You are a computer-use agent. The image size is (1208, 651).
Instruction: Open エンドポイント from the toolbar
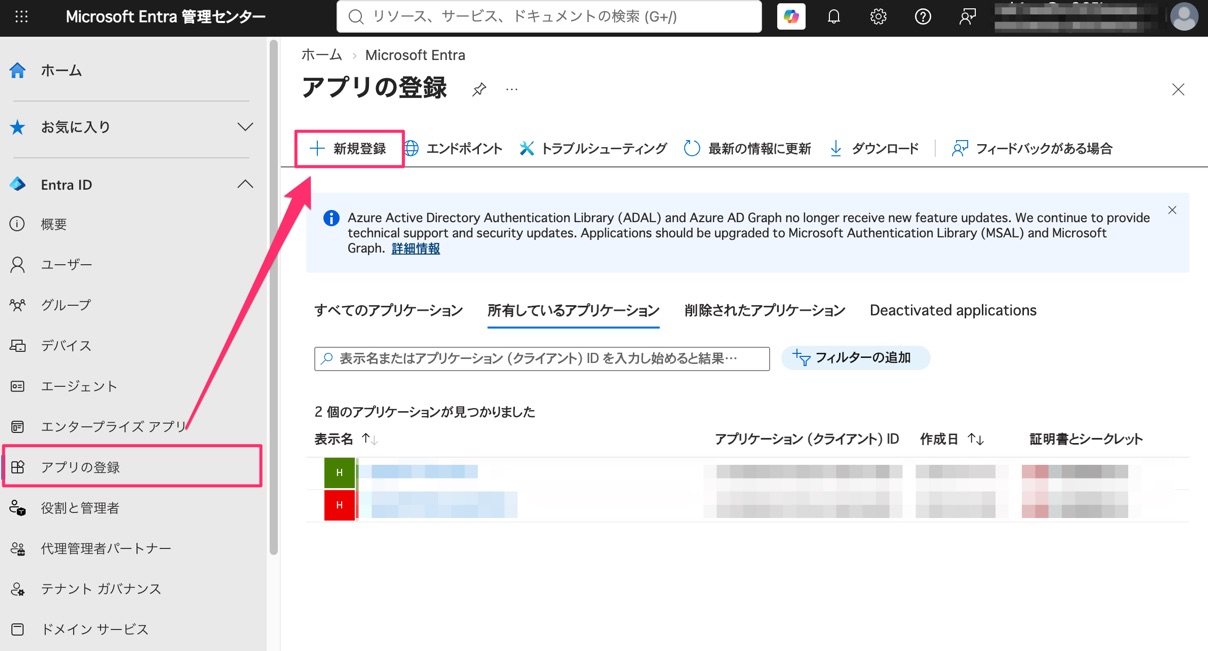point(453,148)
